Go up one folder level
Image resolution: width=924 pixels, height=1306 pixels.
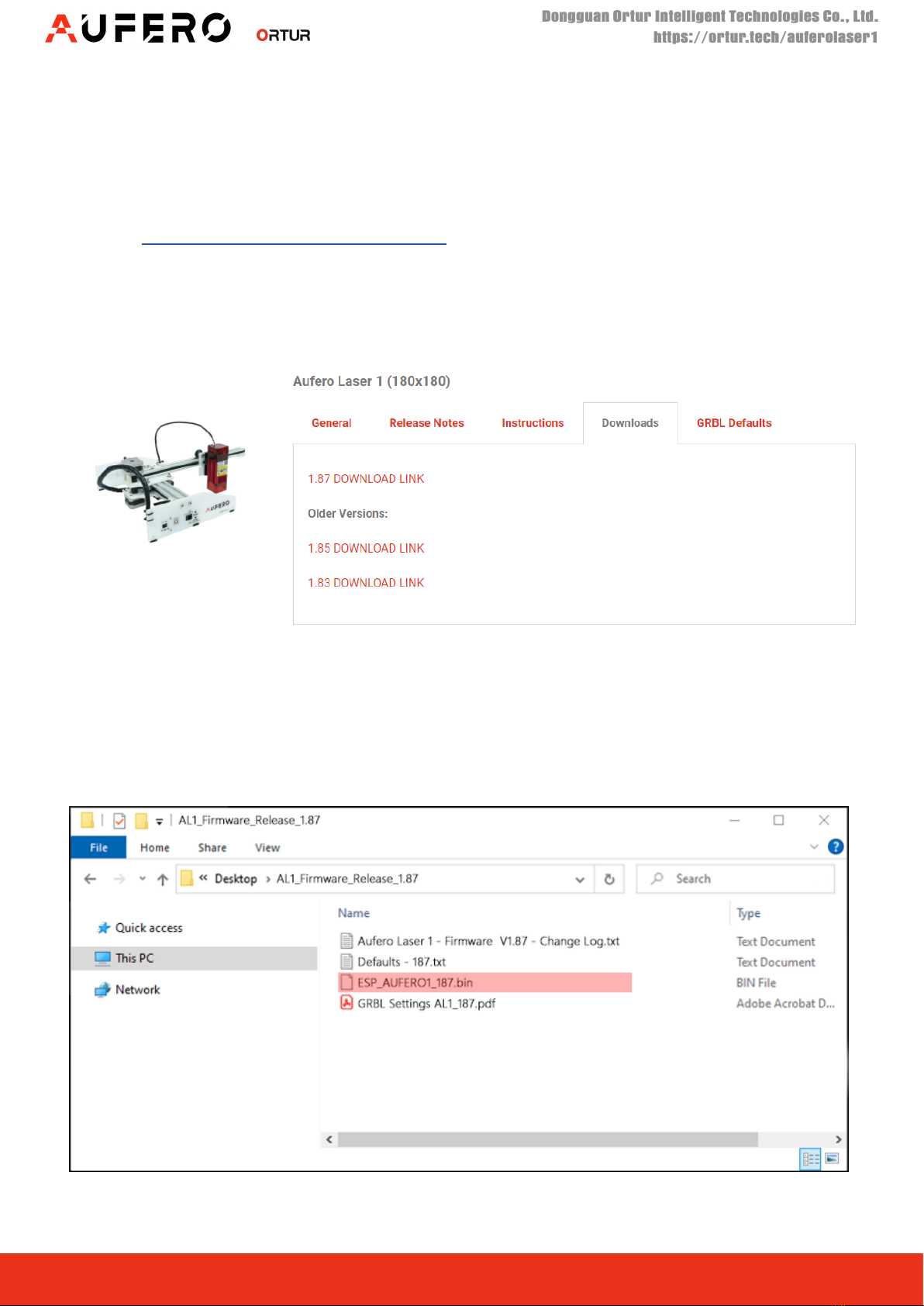point(163,879)
